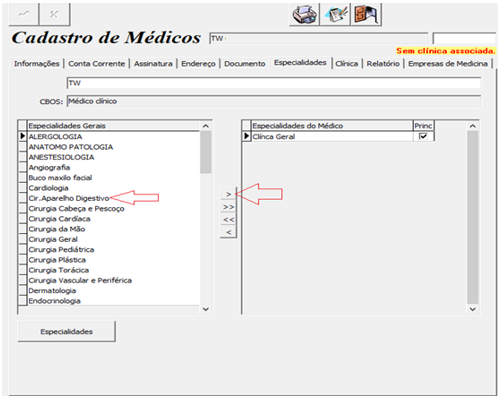Select Cir.Aparelho Digestivo in the list
Screen dimensions: 500x399
(x=113, y=198)
